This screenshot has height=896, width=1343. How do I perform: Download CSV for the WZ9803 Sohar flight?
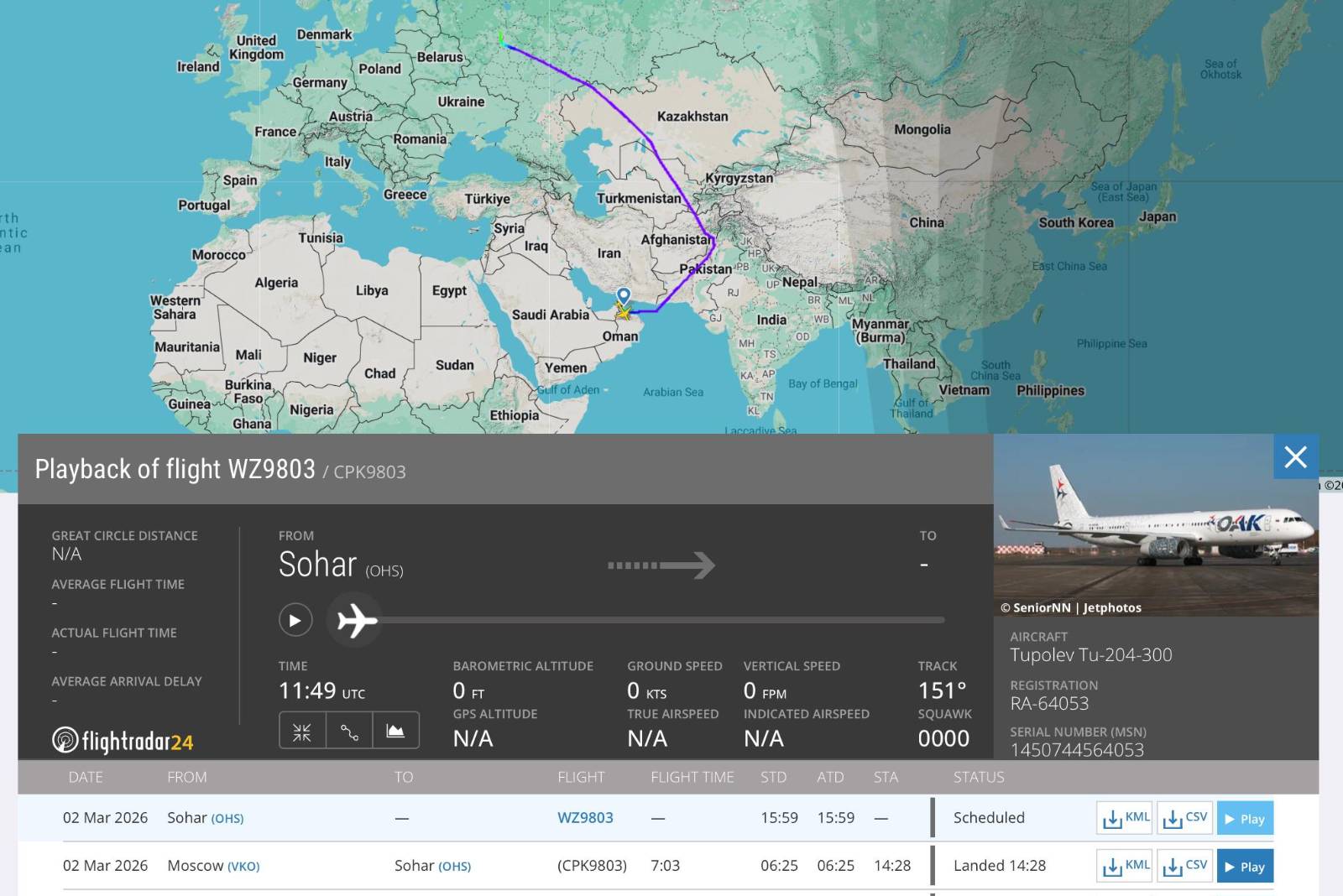click(1185, 818)
